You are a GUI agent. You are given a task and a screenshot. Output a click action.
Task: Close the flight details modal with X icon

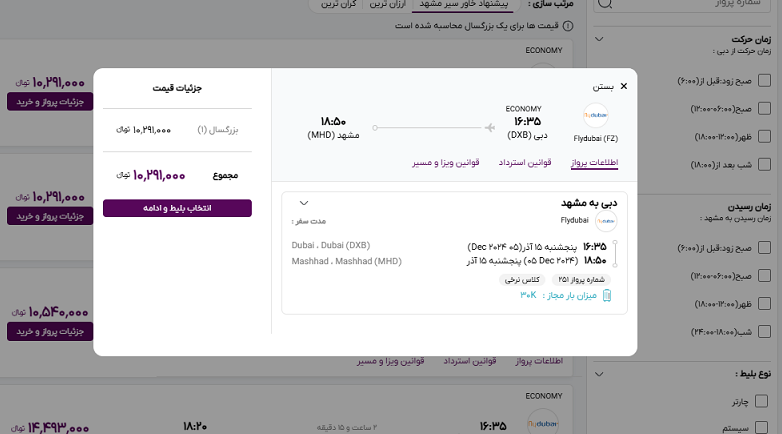pos(623,86)
